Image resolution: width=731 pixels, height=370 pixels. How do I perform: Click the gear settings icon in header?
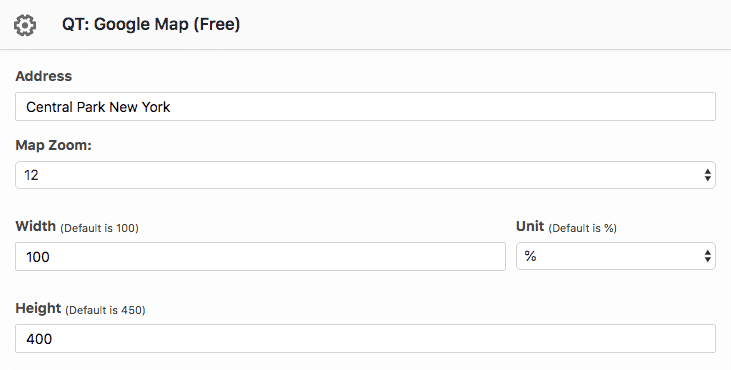coord(25,25)
